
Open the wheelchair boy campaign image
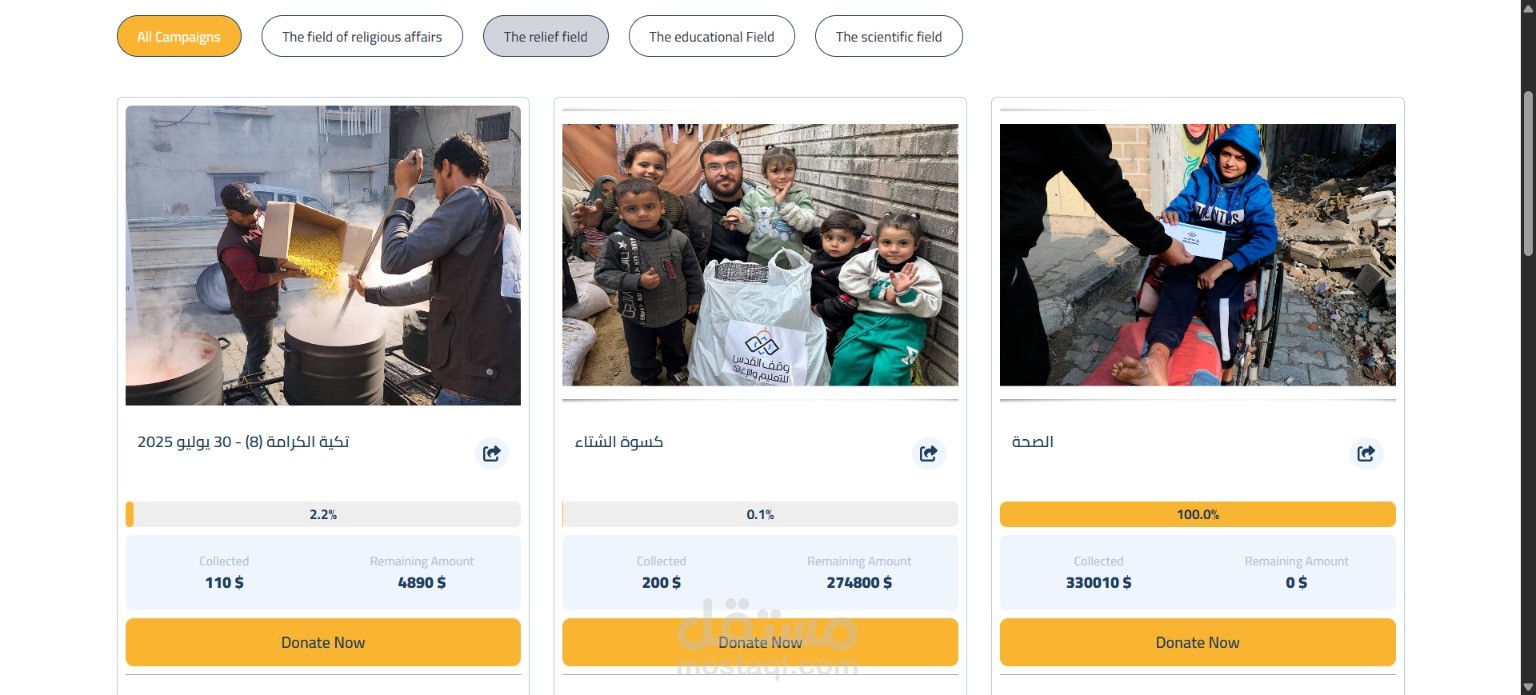1197,255
